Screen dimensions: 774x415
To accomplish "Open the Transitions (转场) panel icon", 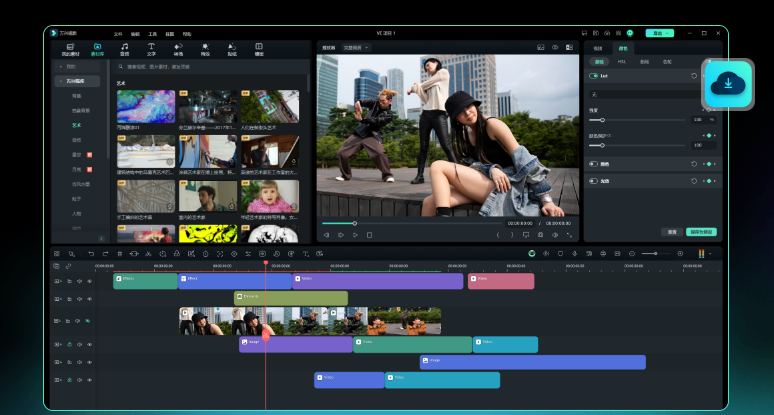I will (178, 47).
